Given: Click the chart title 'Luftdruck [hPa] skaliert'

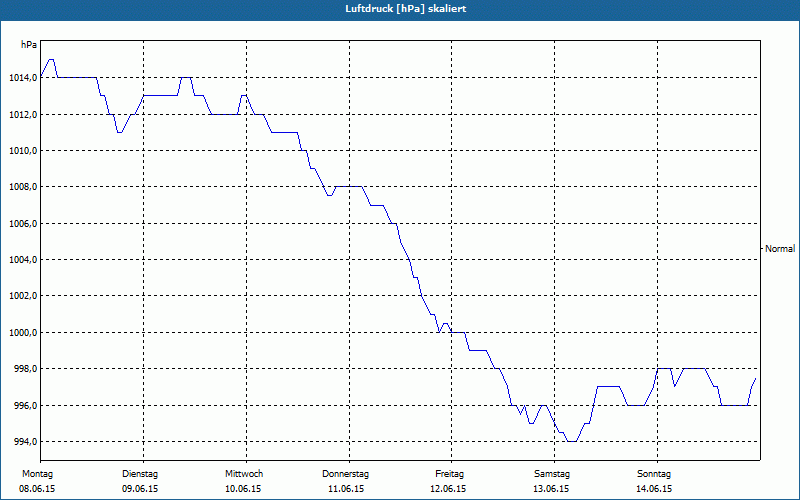Looking at the screenshot, I should pyautogui.click(x=399, y=8).
